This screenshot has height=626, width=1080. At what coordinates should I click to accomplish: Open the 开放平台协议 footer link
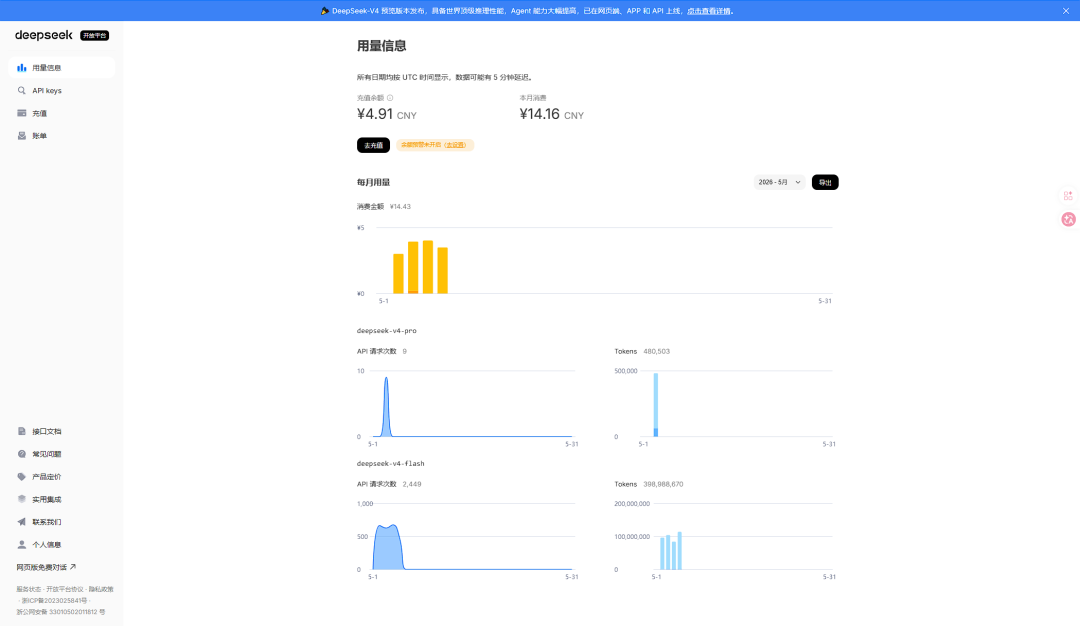click(65, 590)
